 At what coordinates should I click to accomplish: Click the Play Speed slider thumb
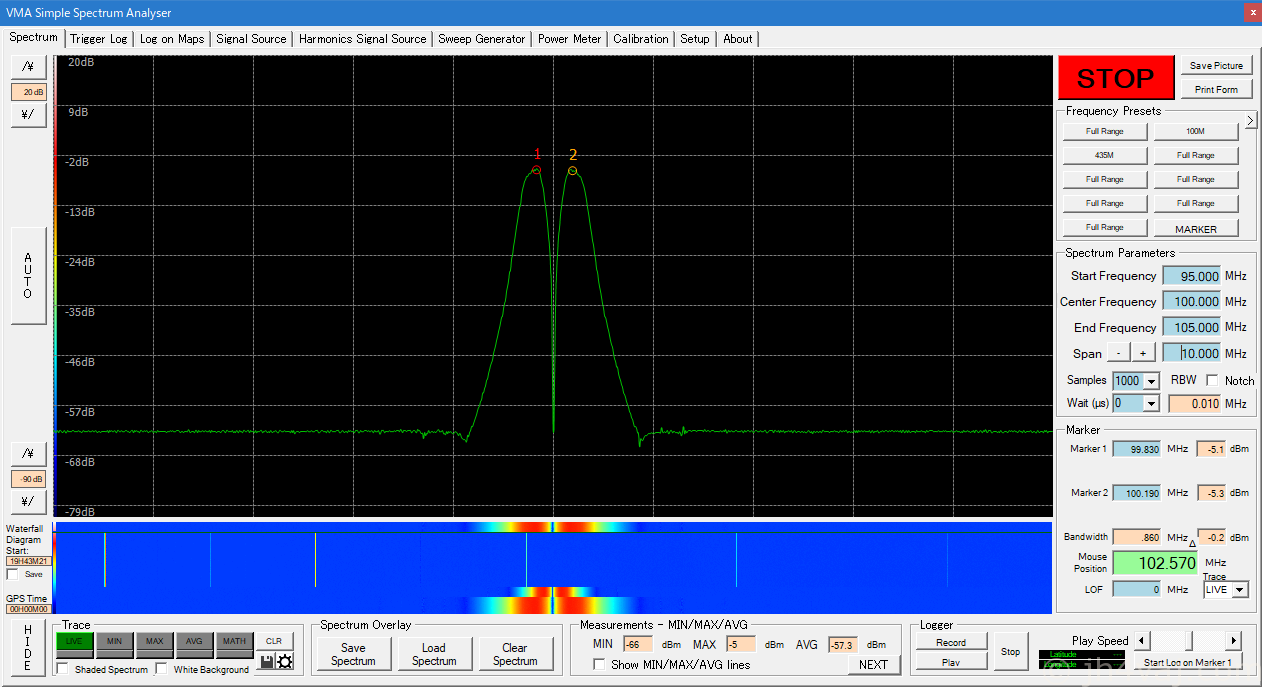click(x=1189, y=640)
